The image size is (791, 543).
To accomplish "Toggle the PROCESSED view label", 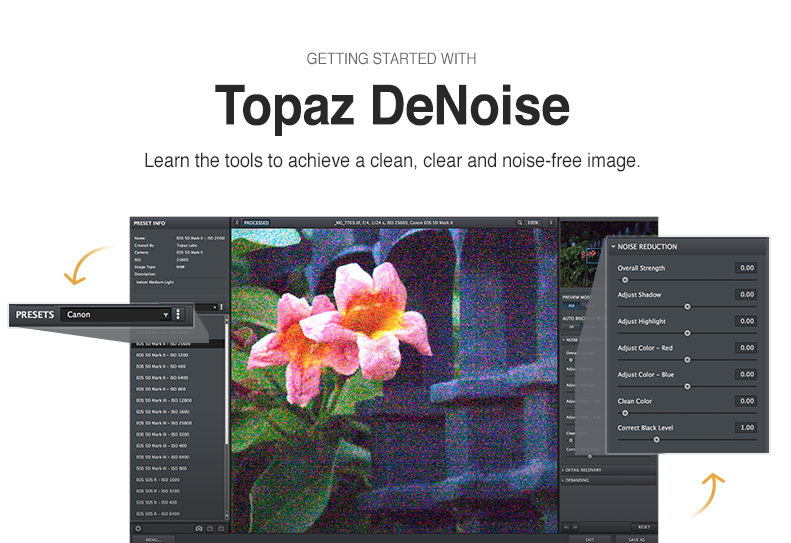I will click(256, 223).
